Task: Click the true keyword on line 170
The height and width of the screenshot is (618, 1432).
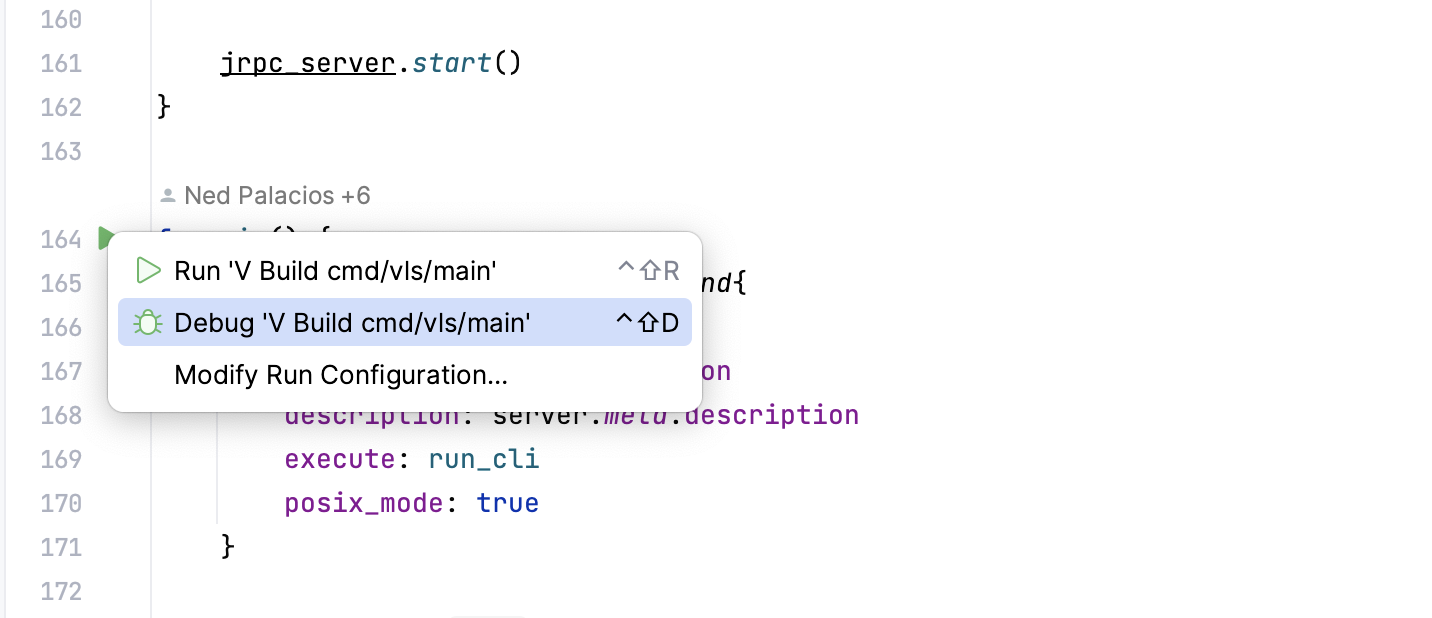Action: click(508, 503)
